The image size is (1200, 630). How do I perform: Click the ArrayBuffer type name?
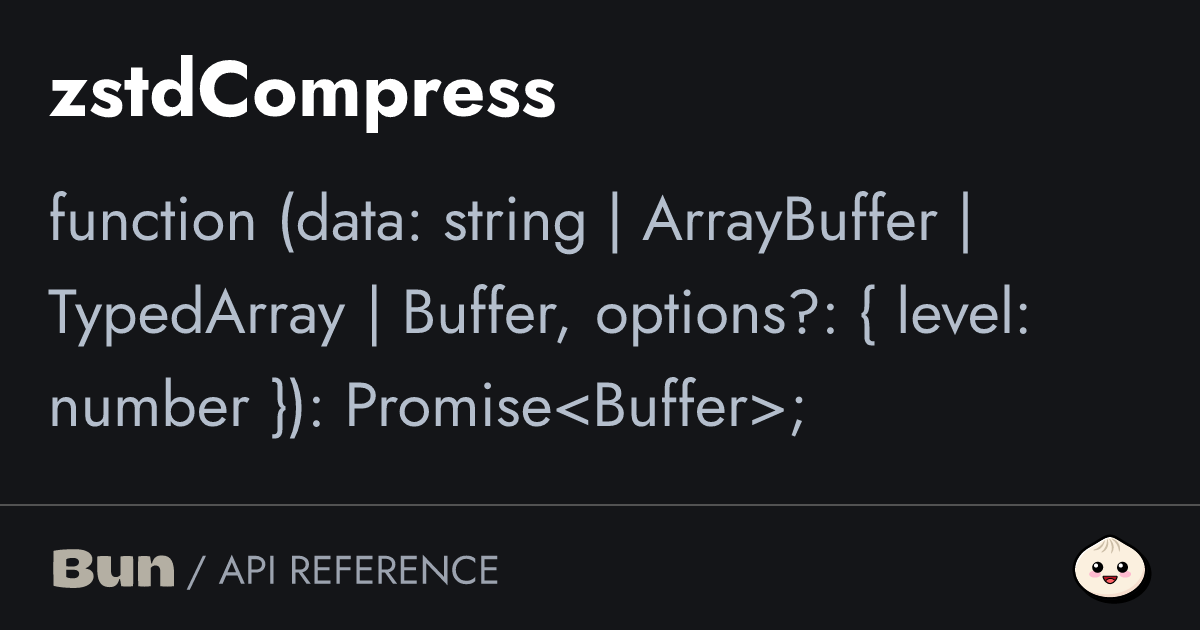point(789,221)
